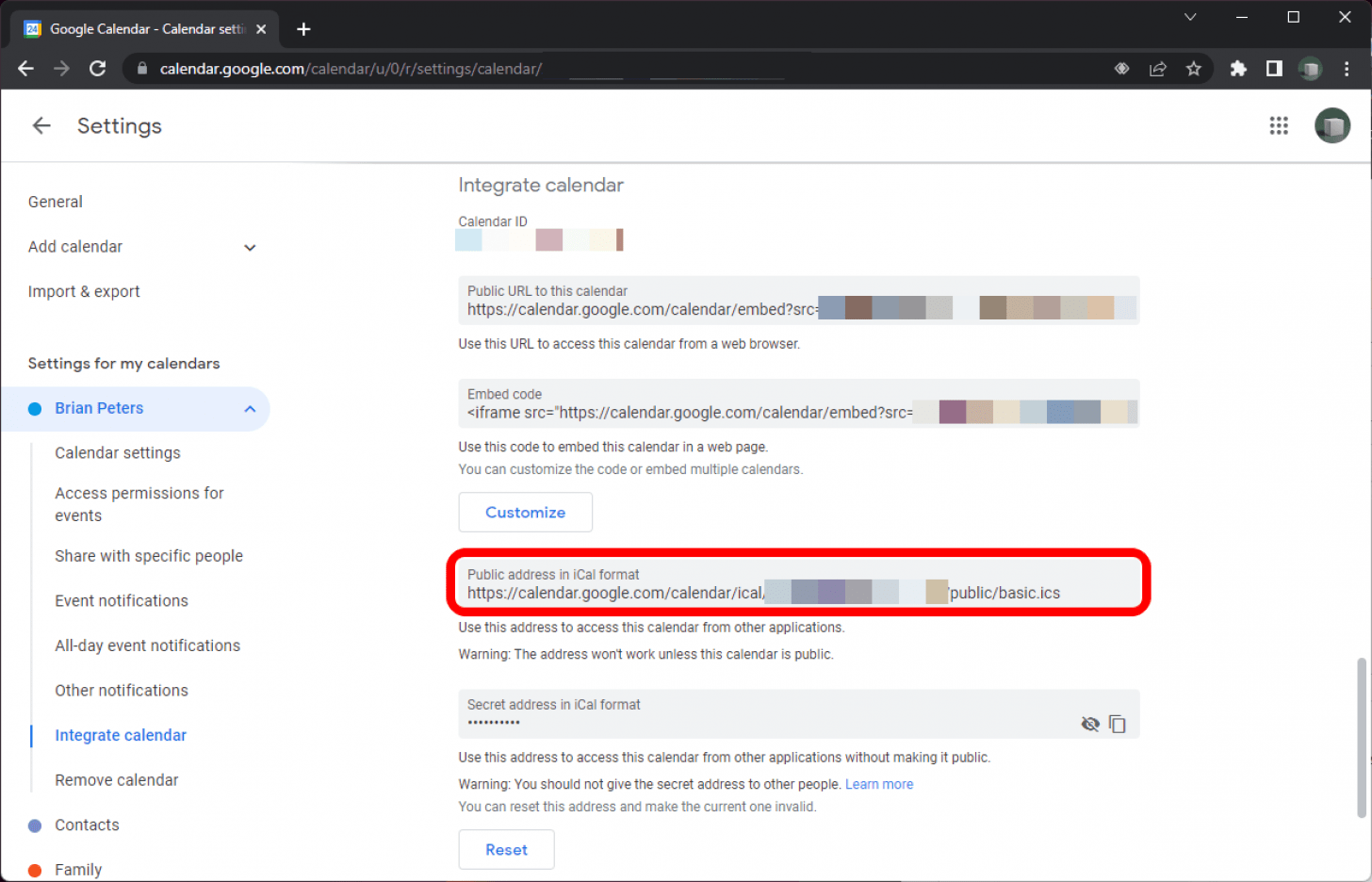
Task: Select Integrate calendar in sidebar
Action: click(121, 735)
